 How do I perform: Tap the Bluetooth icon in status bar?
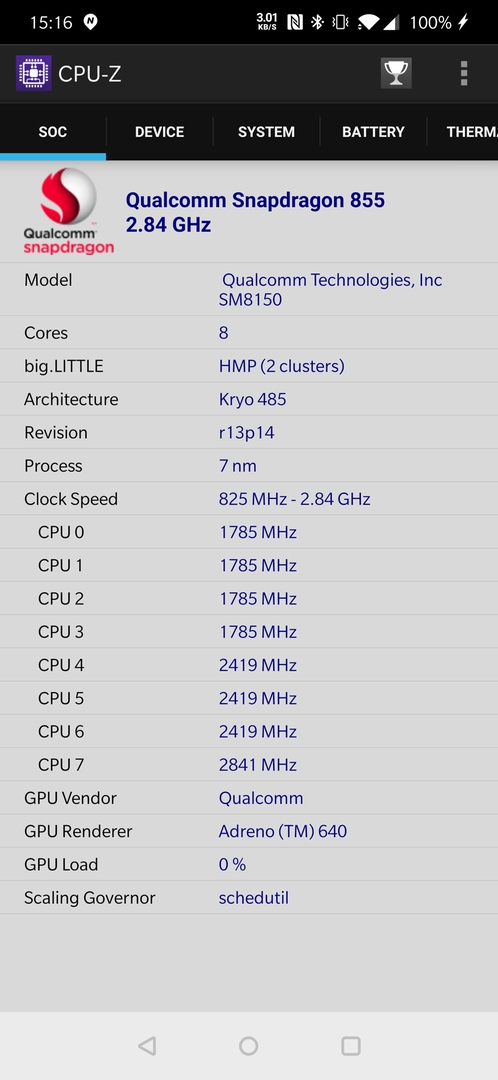click(x=317, y=22)
